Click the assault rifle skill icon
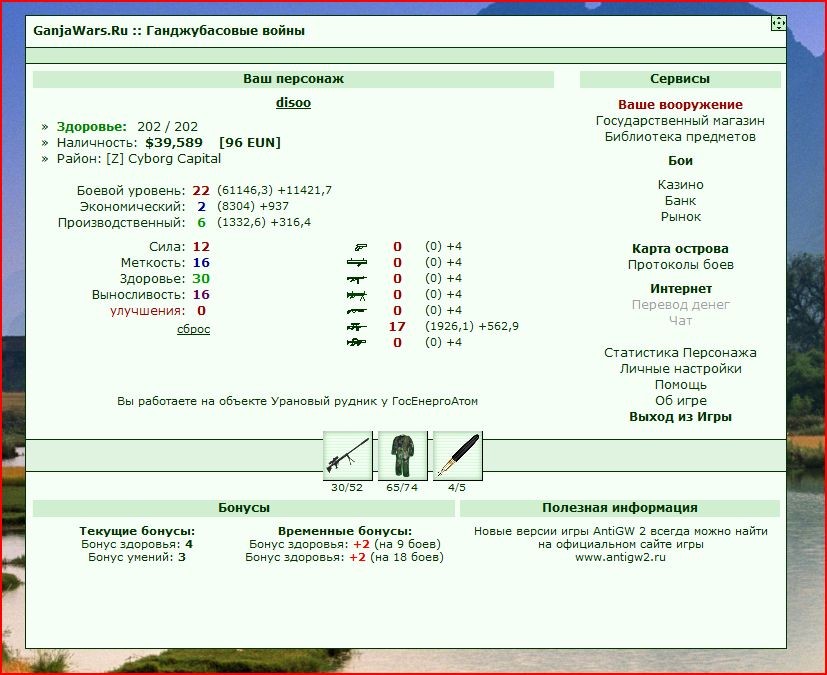 tap(357, 278)
